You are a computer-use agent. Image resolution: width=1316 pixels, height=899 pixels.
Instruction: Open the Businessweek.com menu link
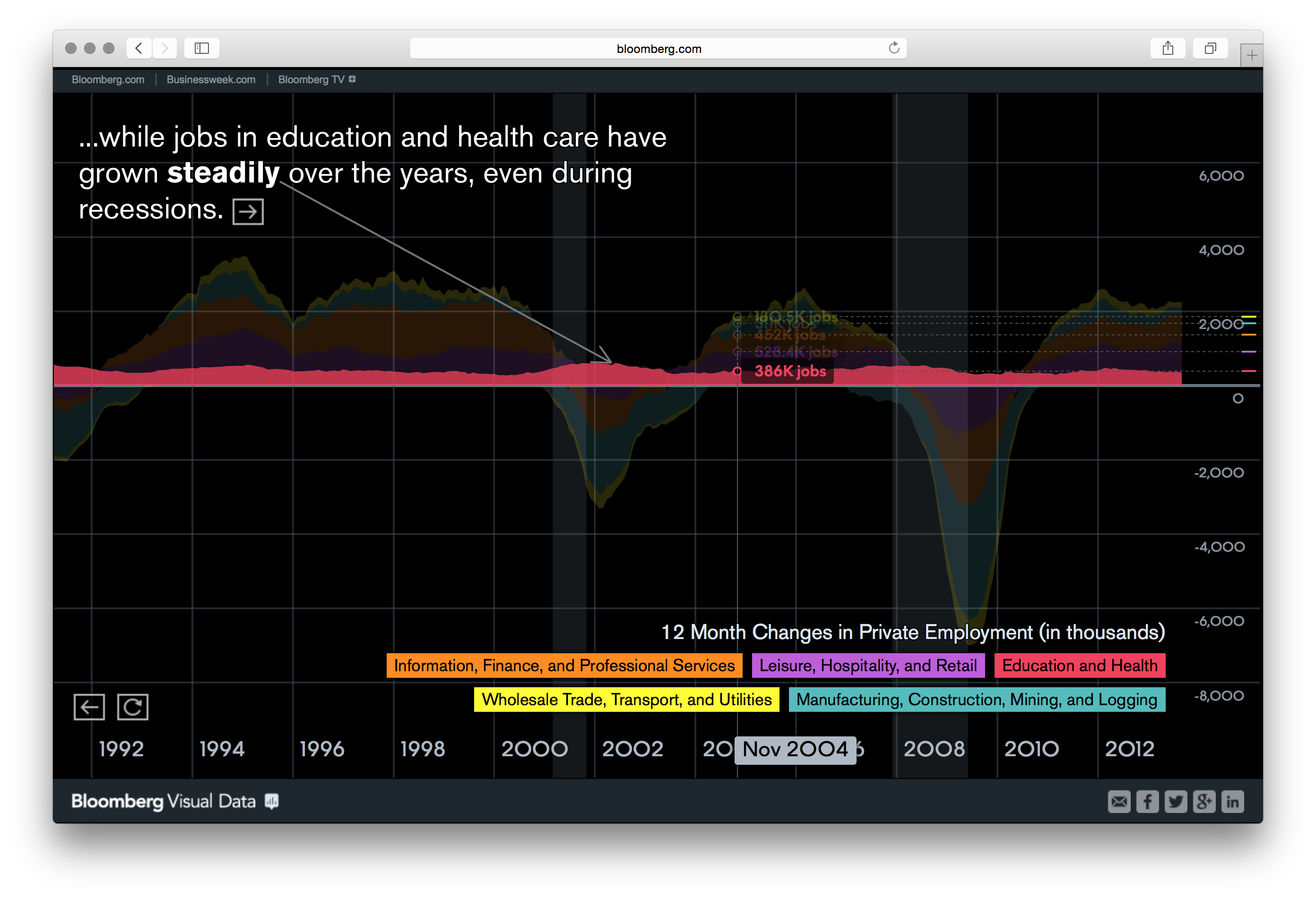(x=210, y=79)
